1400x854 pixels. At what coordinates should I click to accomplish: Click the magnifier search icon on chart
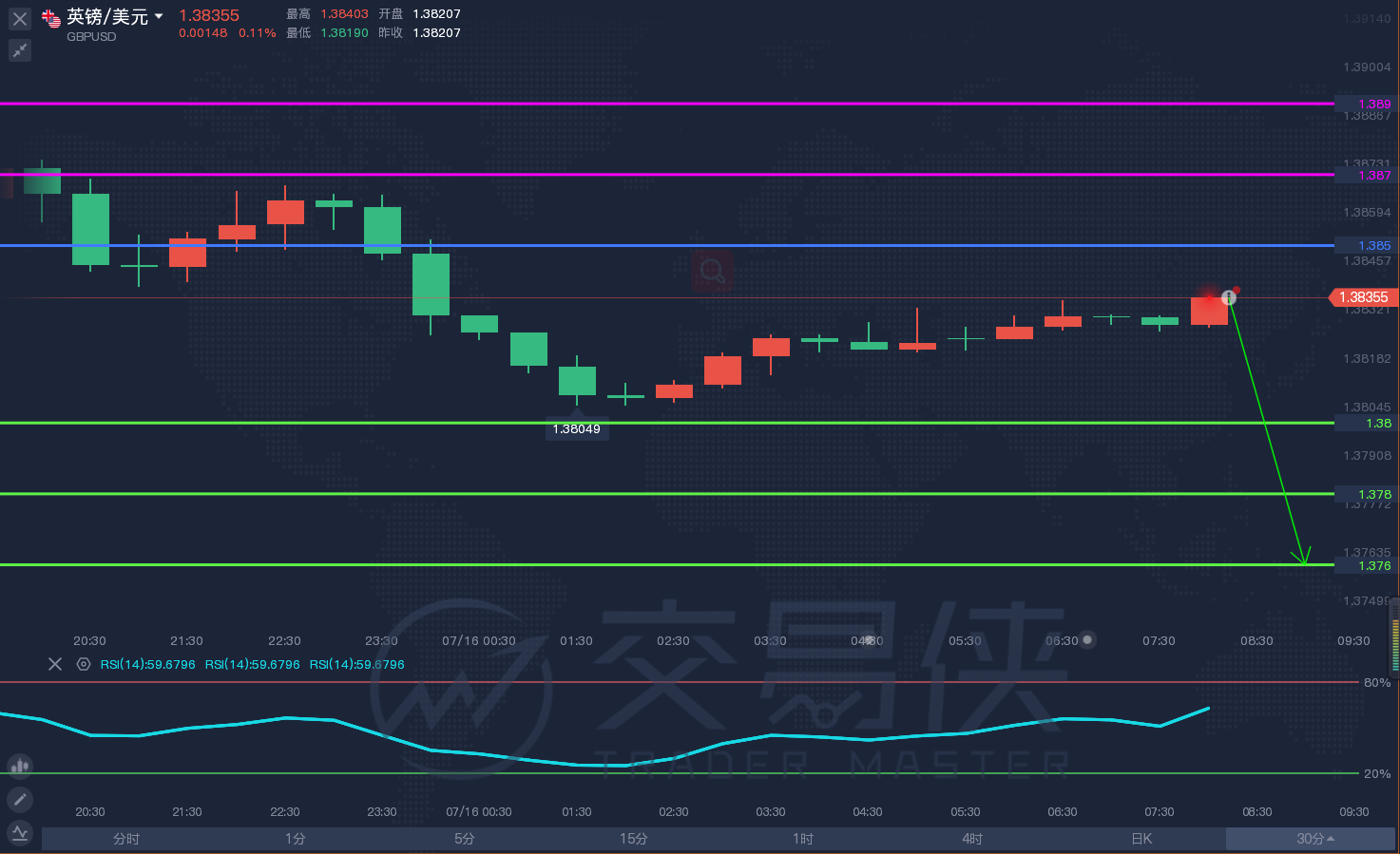click(712, 272)
